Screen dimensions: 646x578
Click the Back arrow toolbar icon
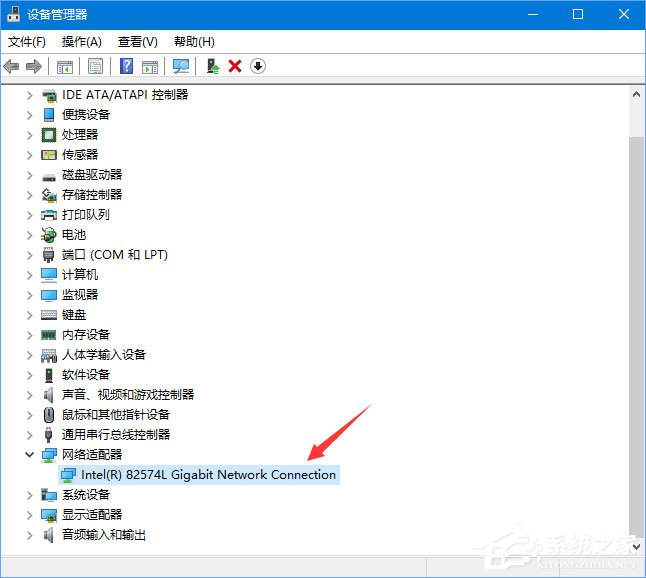pyautogui.click(x=11, y=66)
